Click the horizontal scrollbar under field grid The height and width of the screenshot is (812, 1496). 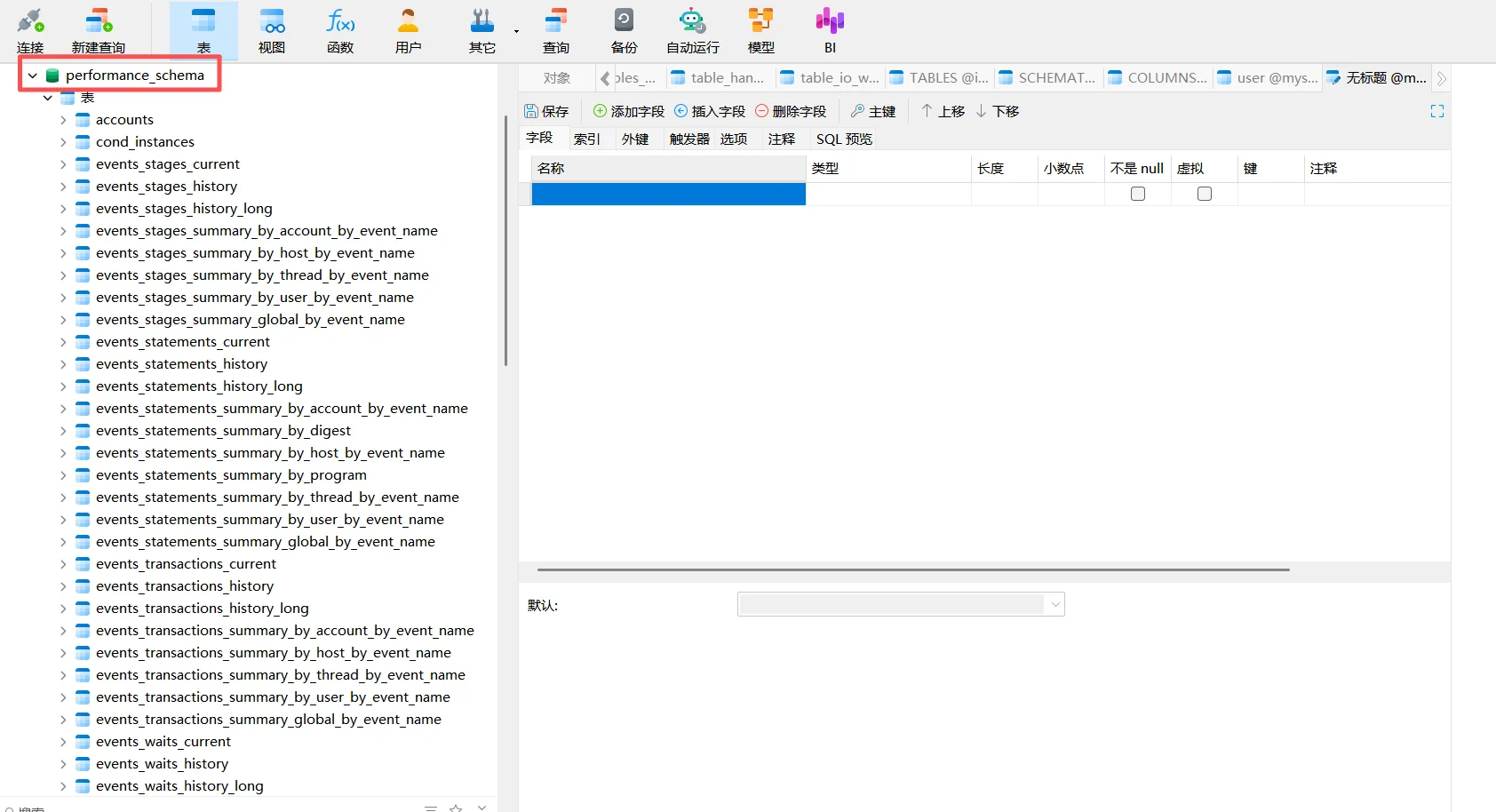coord(913,569)
